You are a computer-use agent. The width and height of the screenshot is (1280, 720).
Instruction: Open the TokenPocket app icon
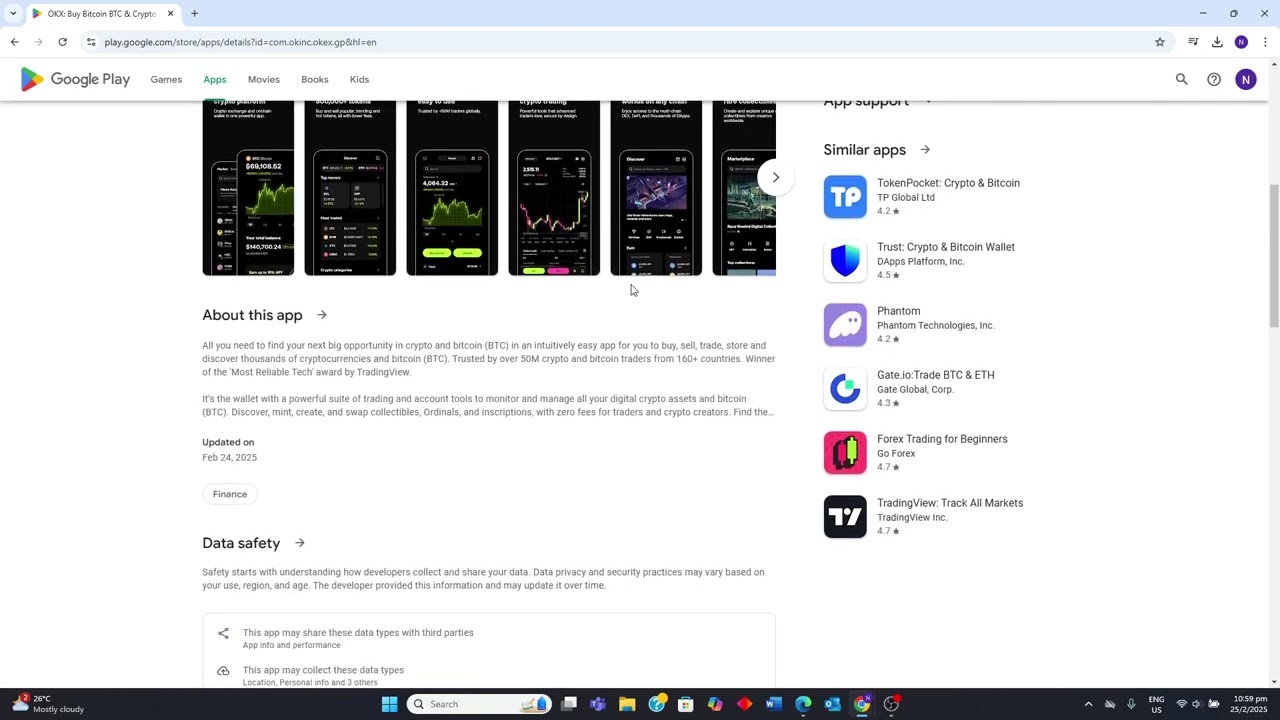point(845,197)
